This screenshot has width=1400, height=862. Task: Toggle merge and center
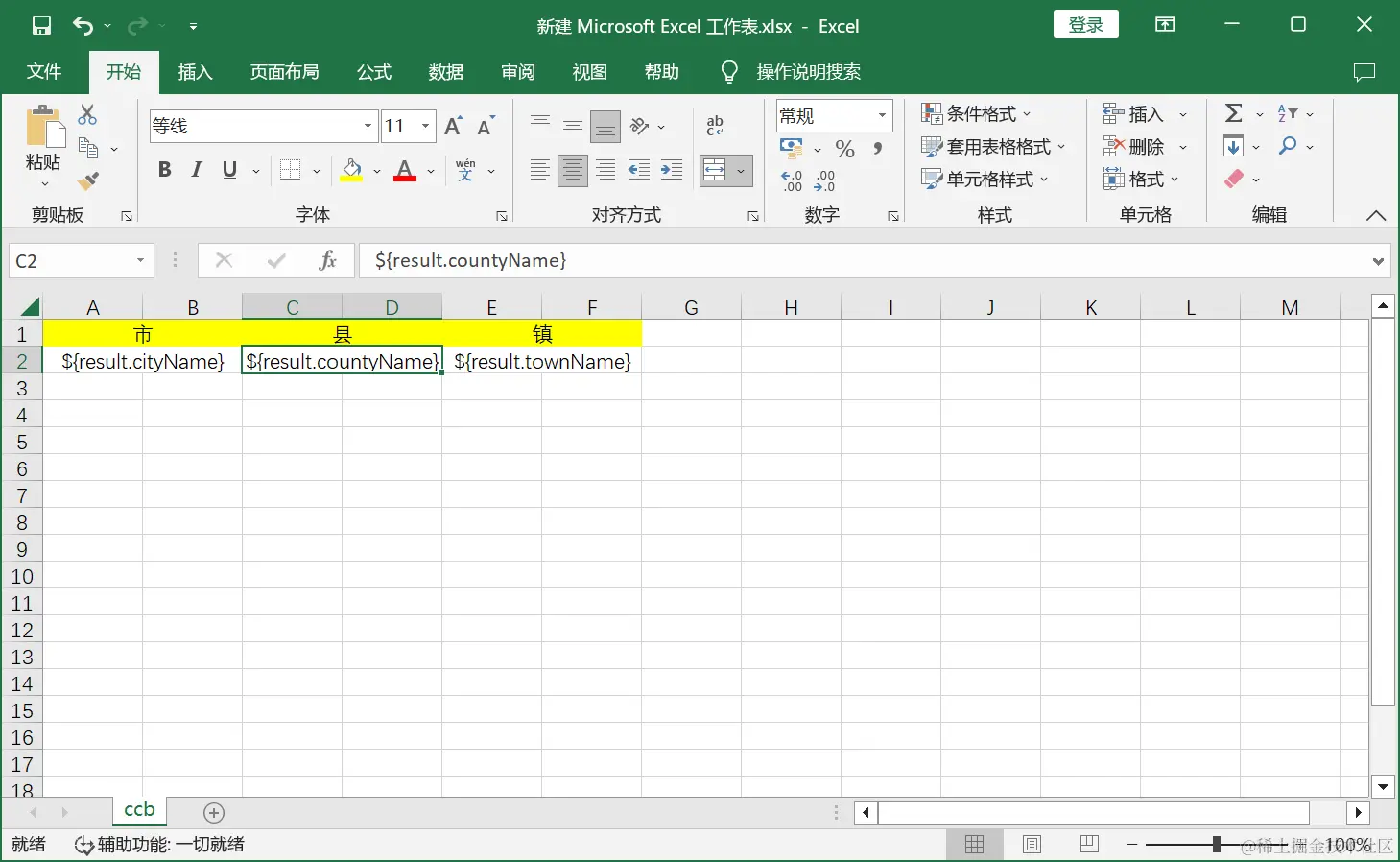click(x=715, y=171)
